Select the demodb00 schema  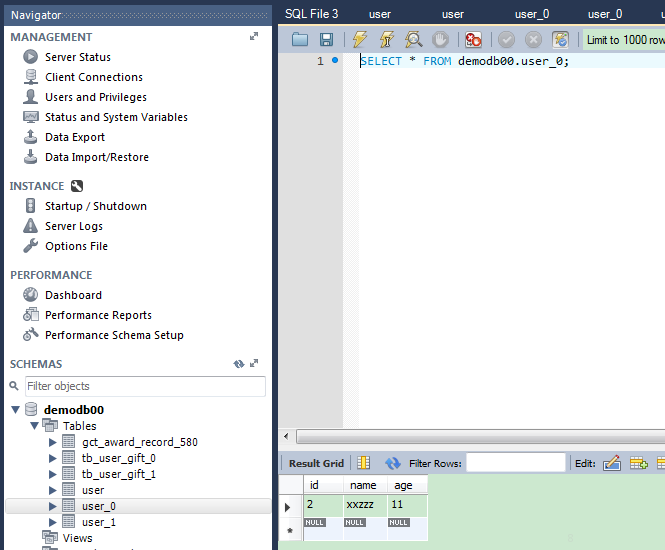(x=74, y=410)
